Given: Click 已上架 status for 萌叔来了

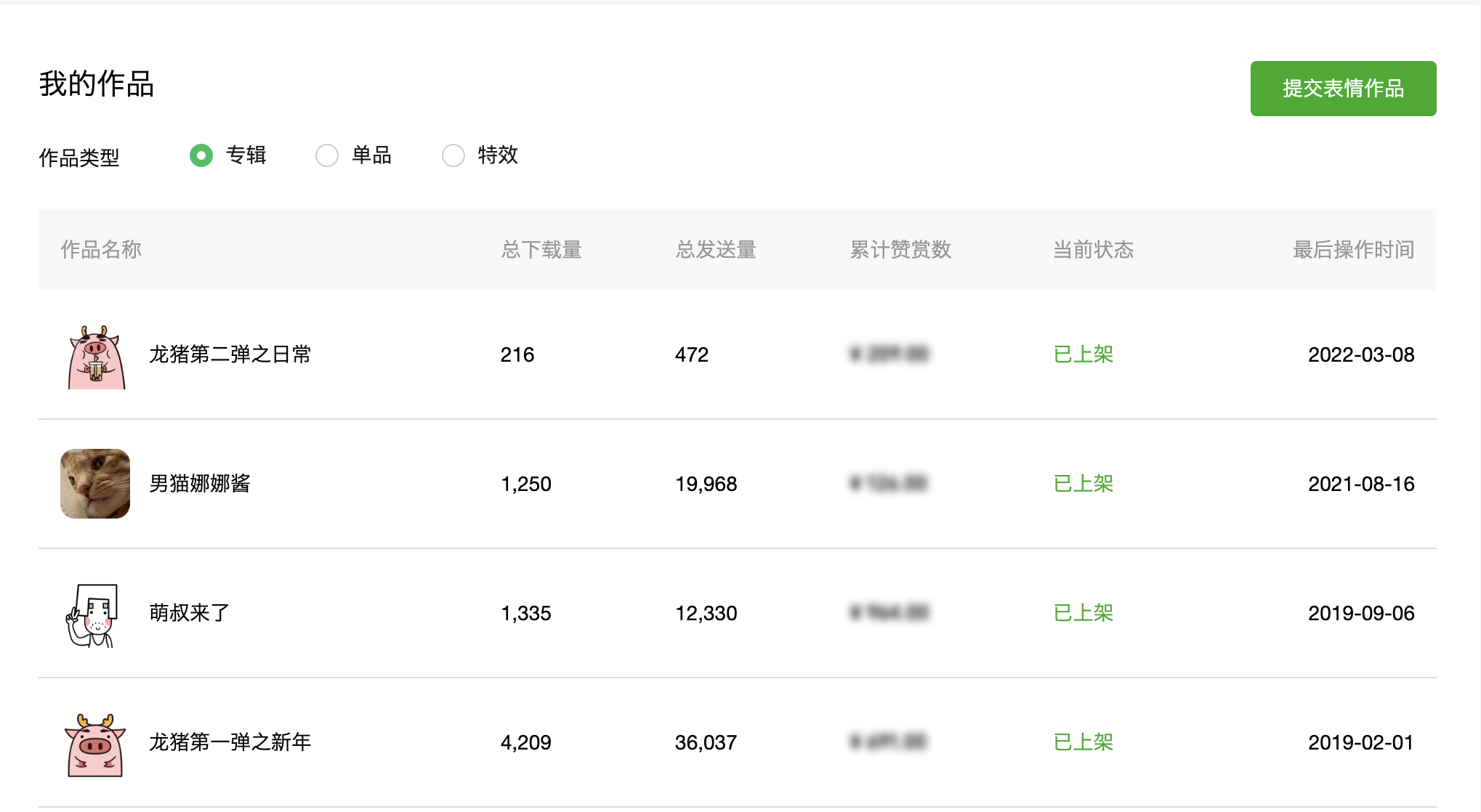Looking at the screenshot, I should tap(1083, 613).
